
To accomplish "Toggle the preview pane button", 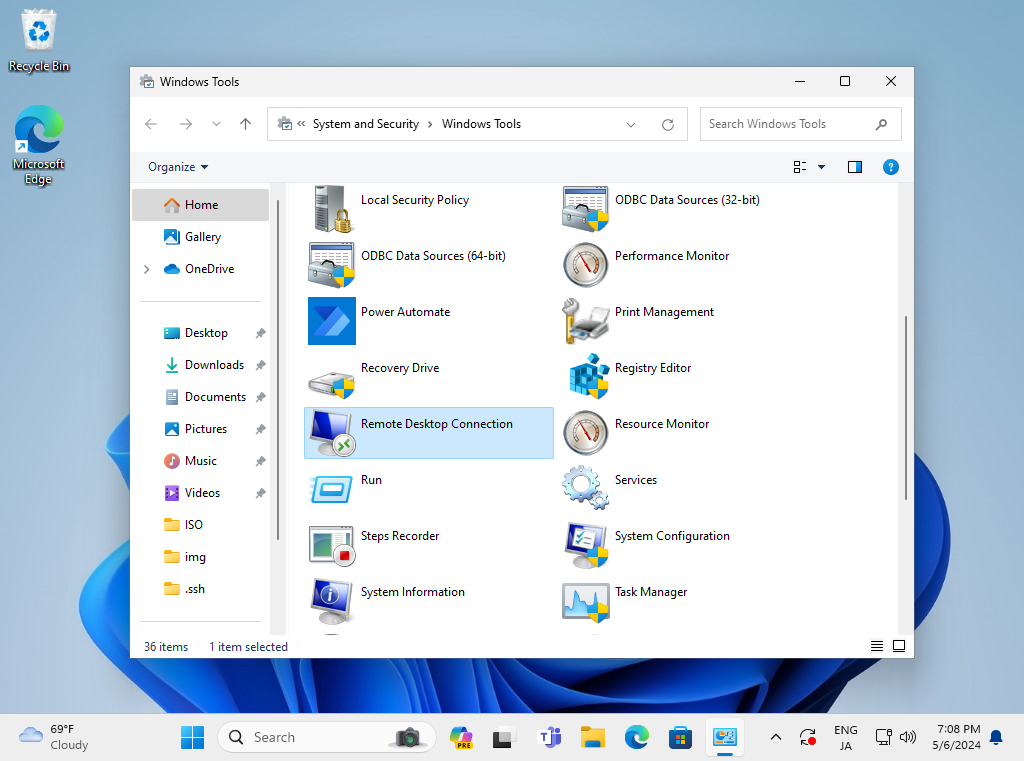I will [x=855, y=167].
